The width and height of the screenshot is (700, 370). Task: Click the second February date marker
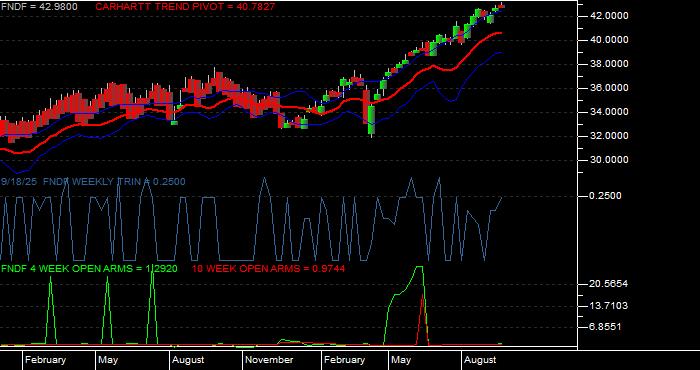point(344,360)
